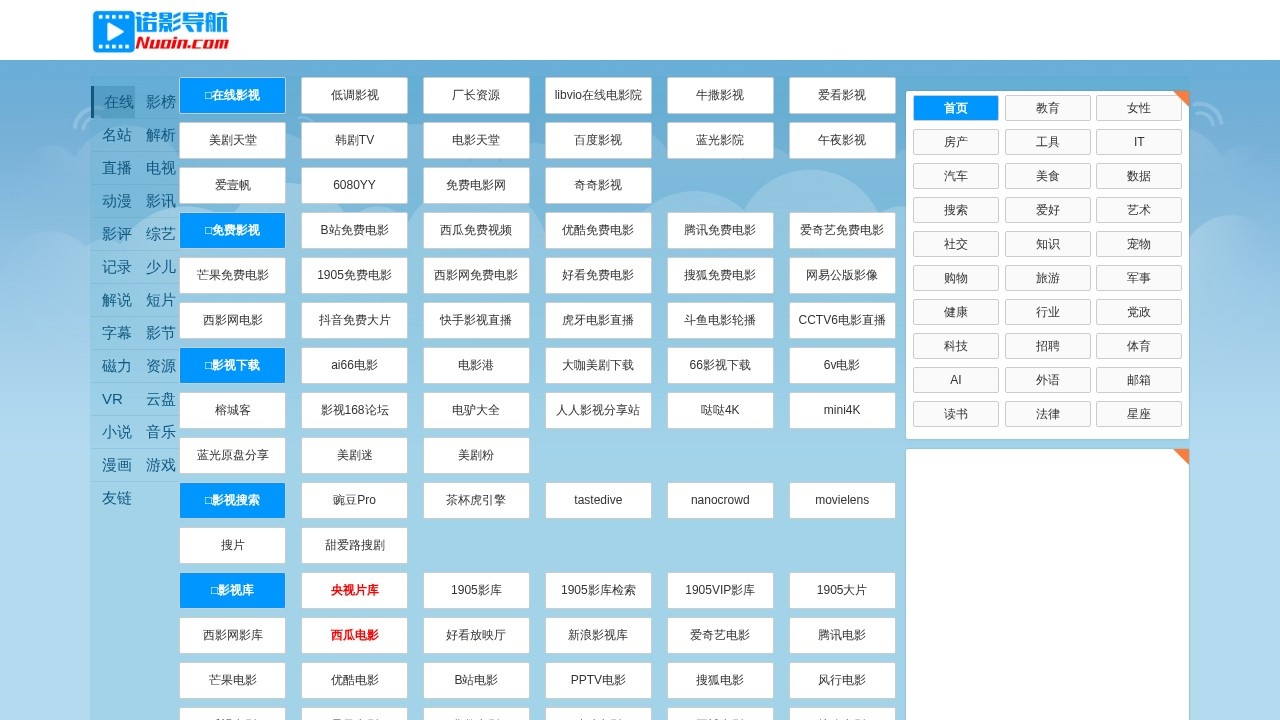Select the 游戏 sidebar item
The width and height of the screenshot is (1280, 720).
click(161, 465)
